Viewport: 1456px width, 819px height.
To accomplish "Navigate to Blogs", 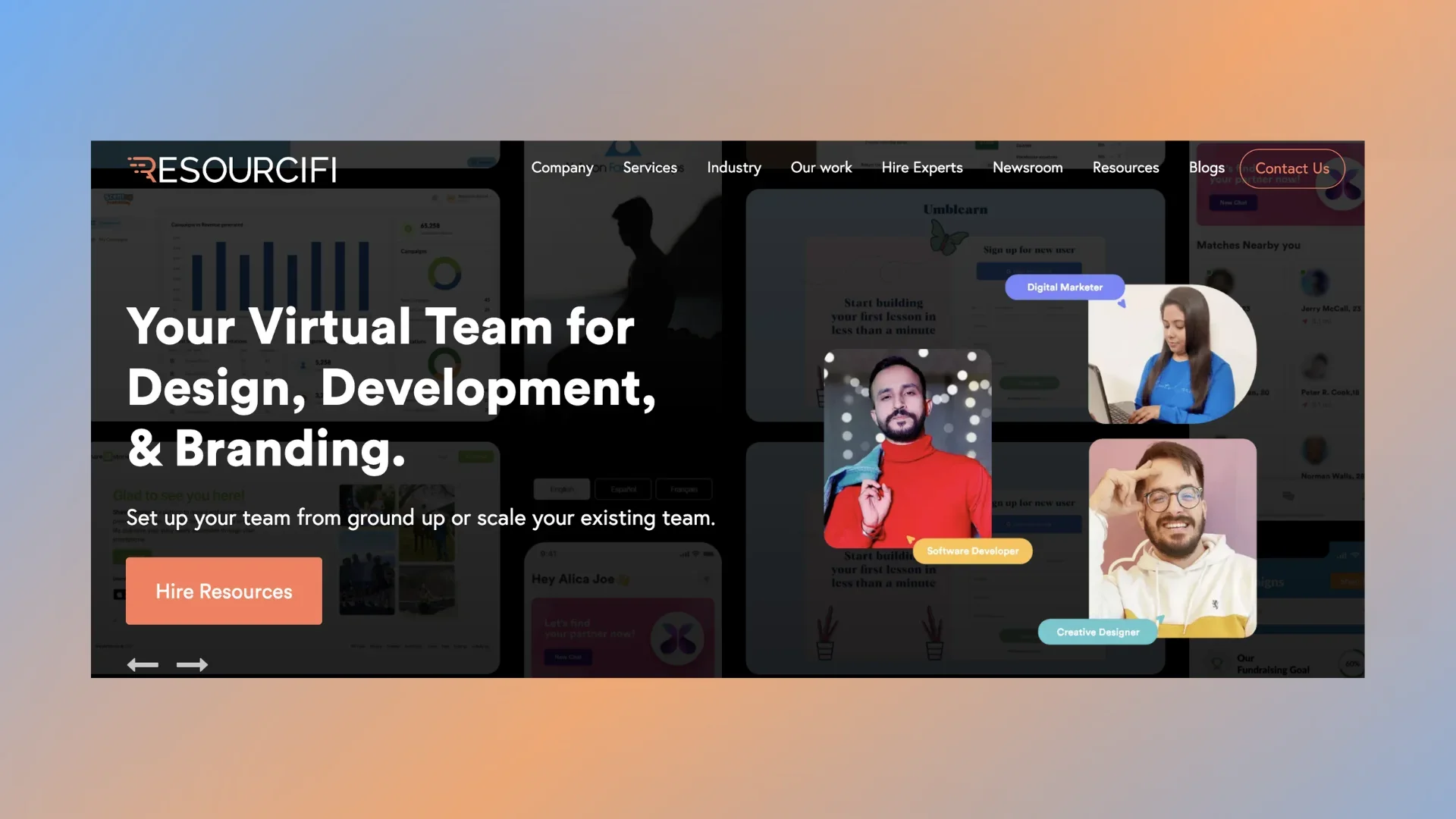I will click(1206, 168).
